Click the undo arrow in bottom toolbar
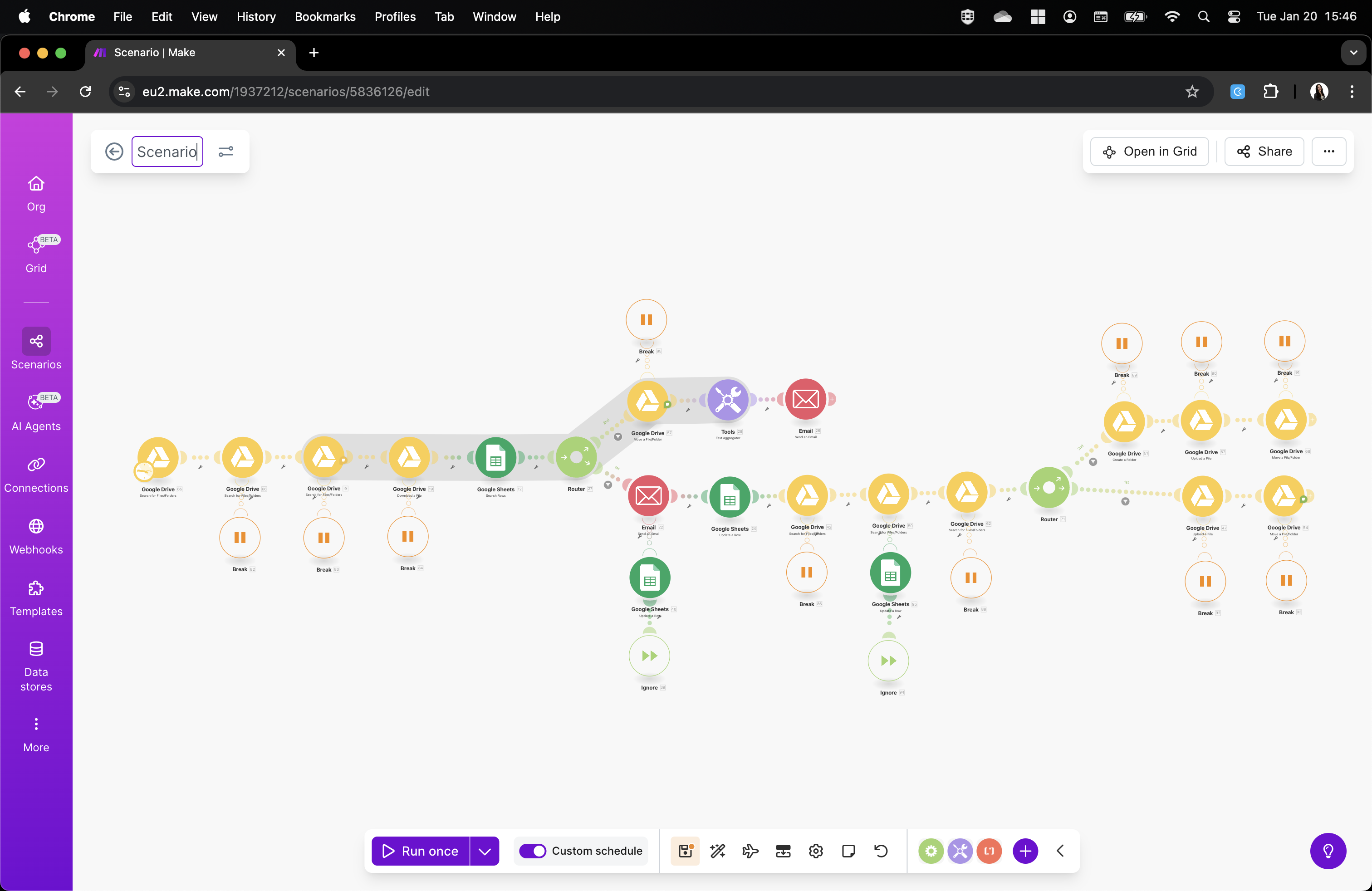Image resolution: width=1372 pixels, height=891 pixels. click(x=881, y=851)
